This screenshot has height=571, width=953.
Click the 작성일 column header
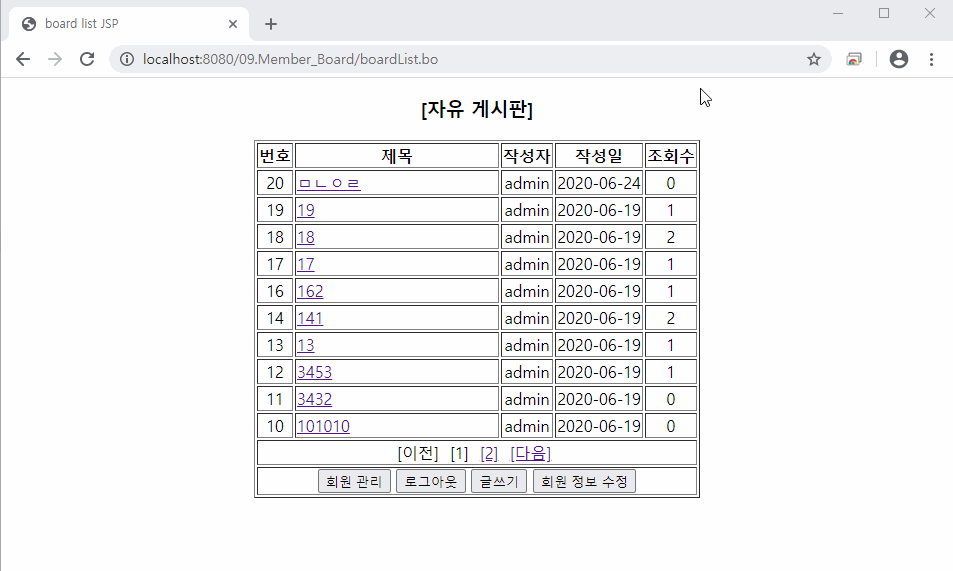coord(599,156)
